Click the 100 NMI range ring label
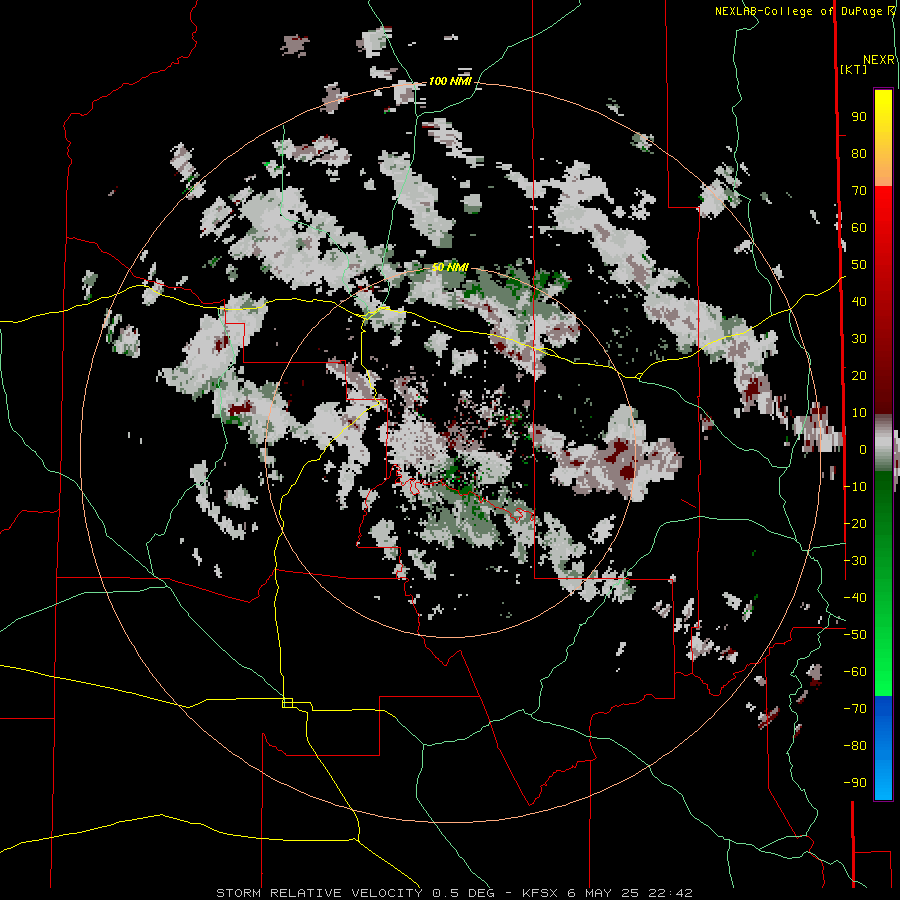This screenshot has width=900, height=900. [450, 82]
